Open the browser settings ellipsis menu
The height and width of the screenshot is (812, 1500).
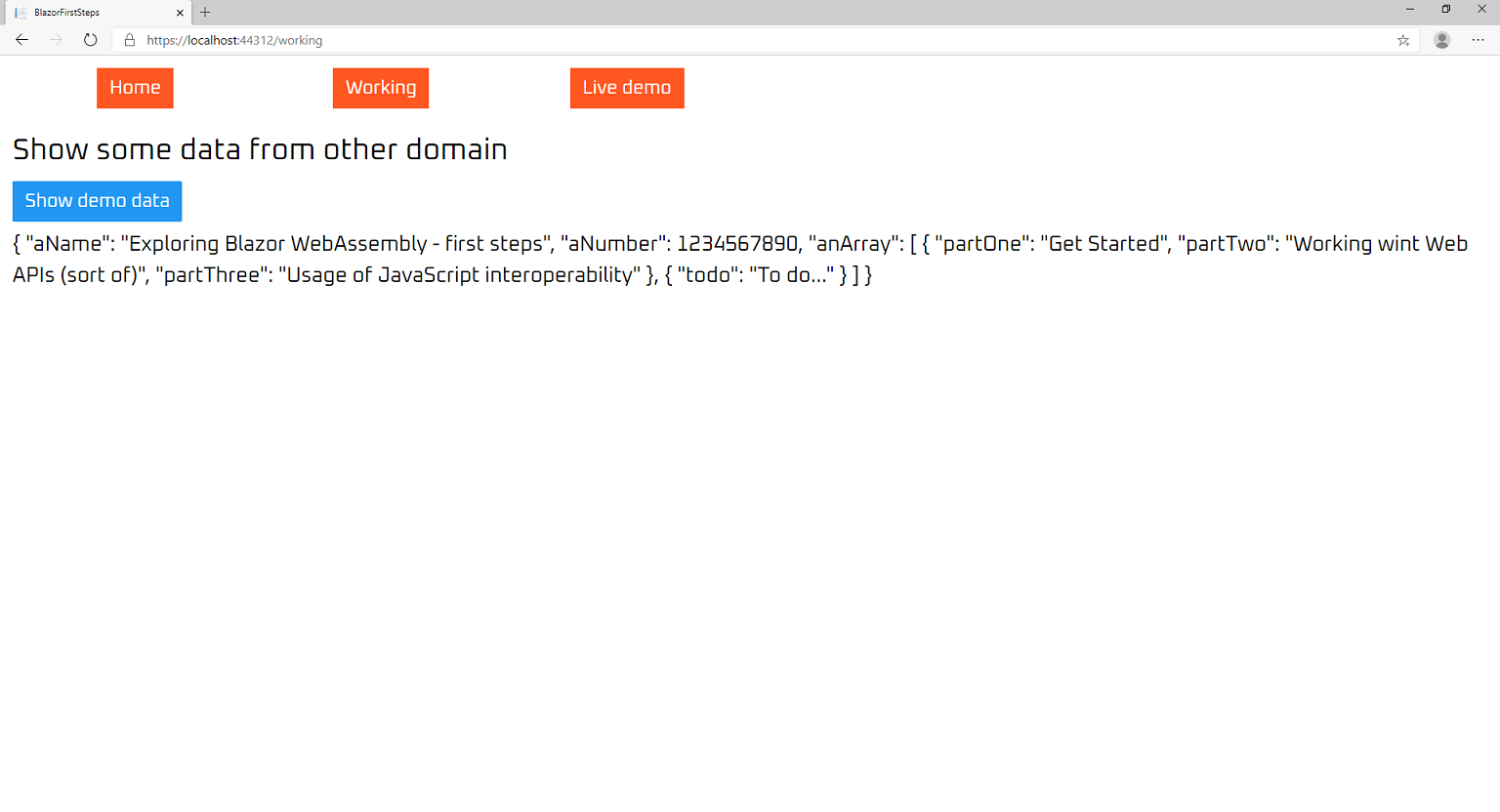pos(1478,40)
